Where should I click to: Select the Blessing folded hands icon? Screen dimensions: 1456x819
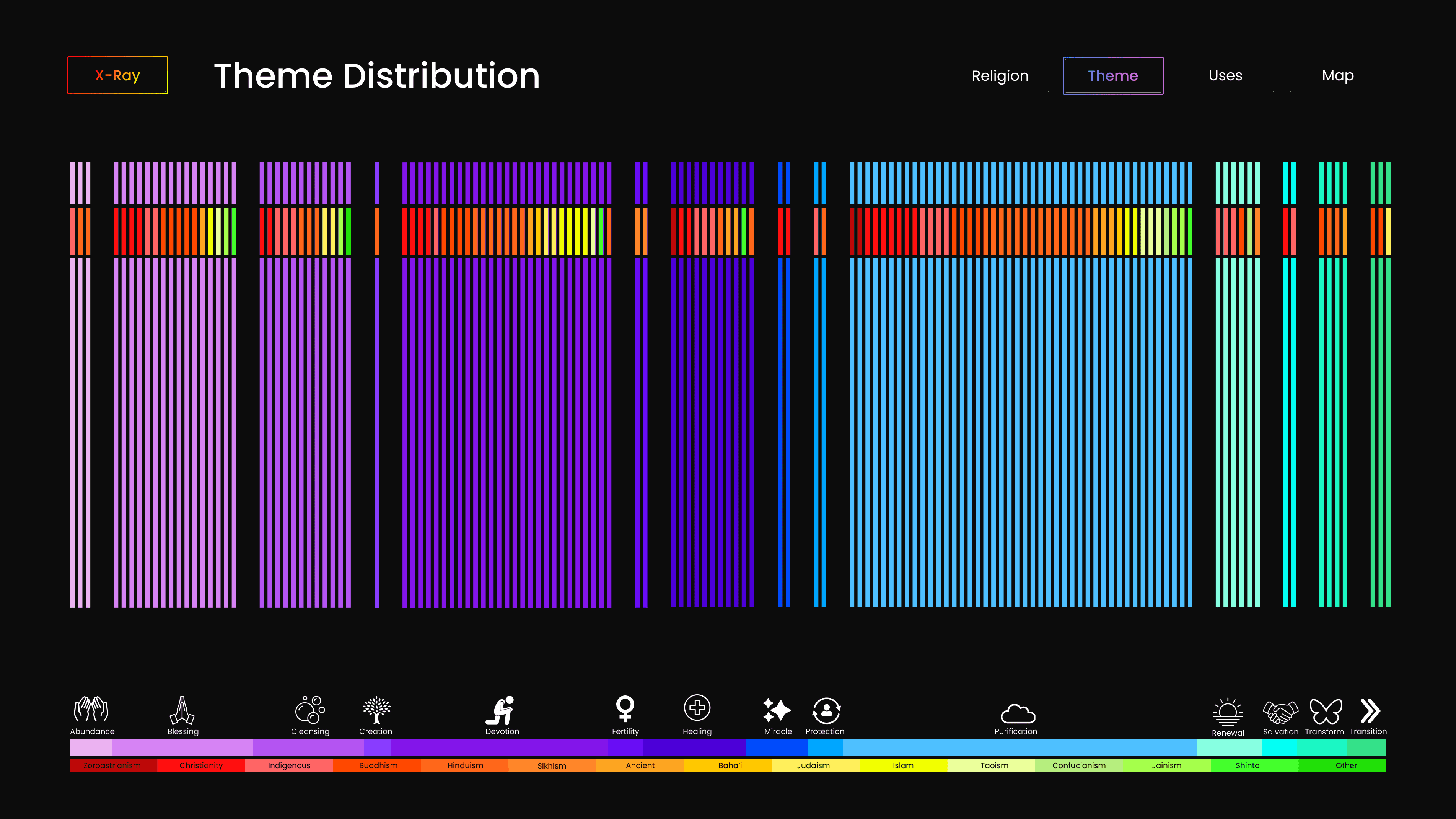(182, 710)
